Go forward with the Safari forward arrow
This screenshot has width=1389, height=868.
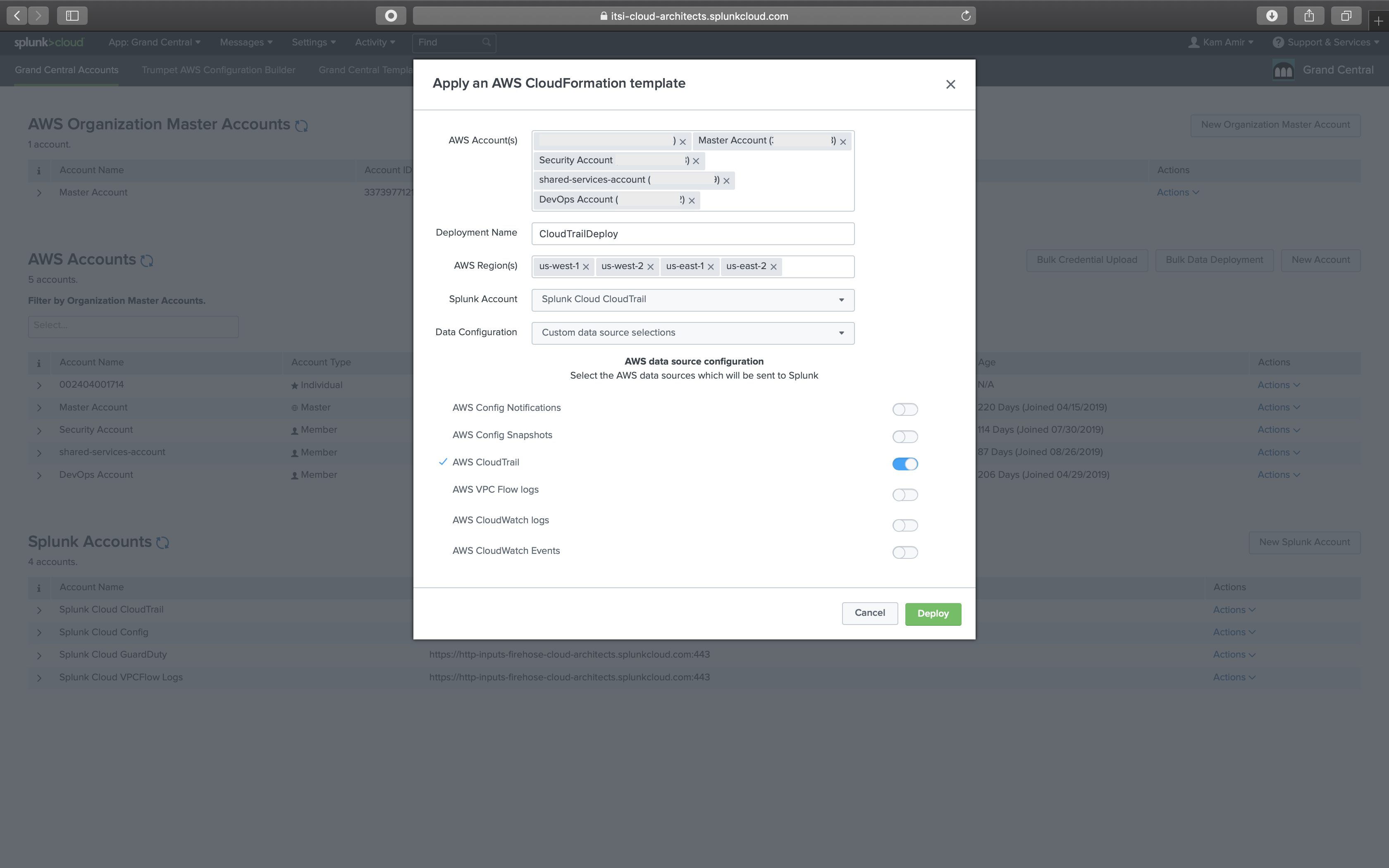[38, 16]
